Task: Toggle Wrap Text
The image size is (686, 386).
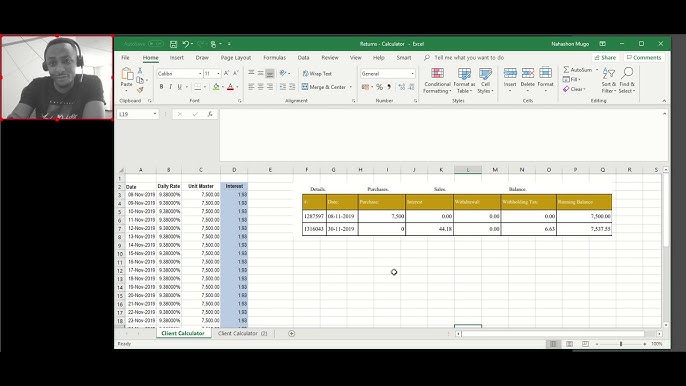Action: (x=317, y=74)
